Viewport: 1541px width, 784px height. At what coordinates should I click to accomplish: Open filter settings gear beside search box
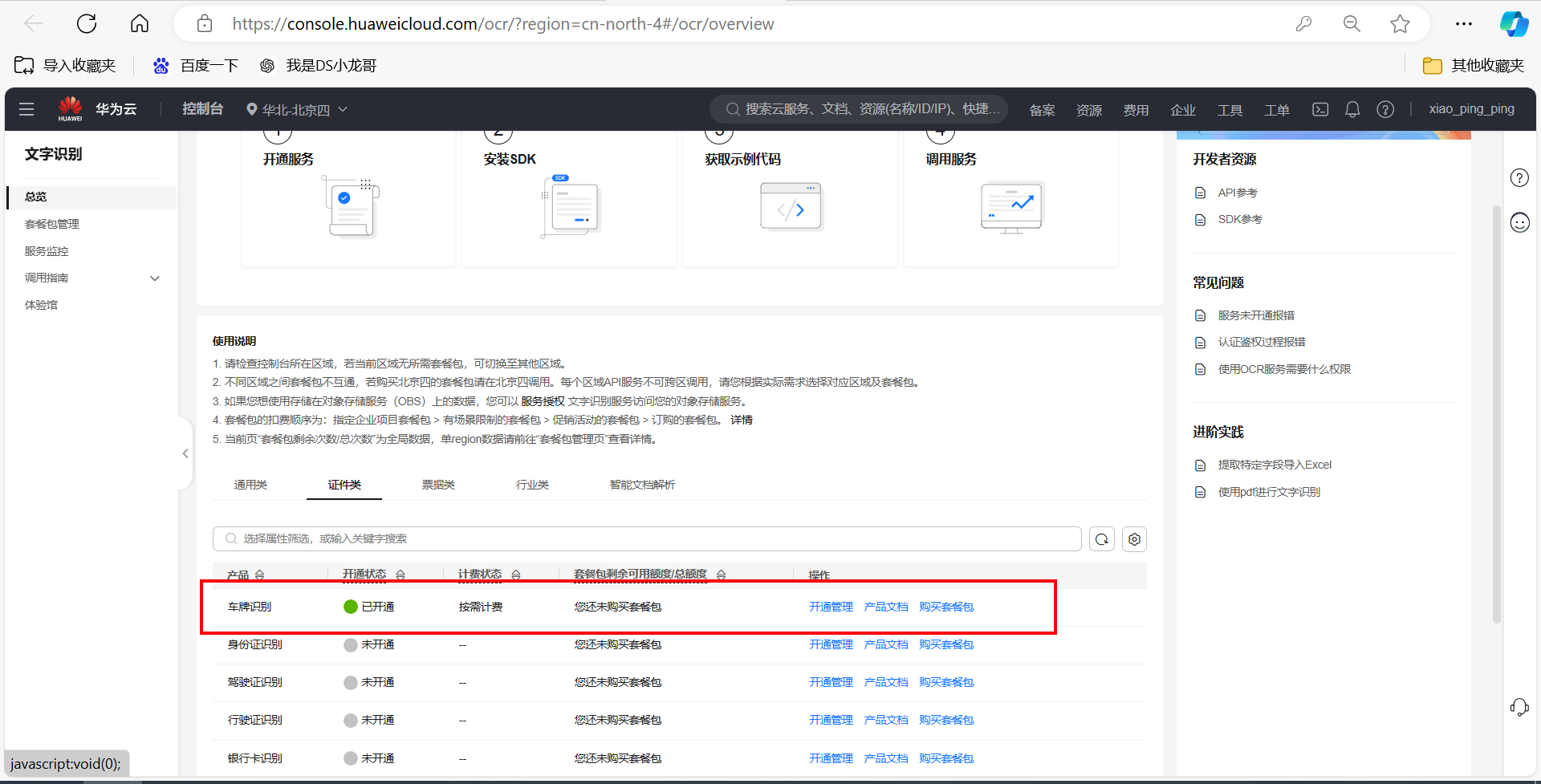[1134, 538]
